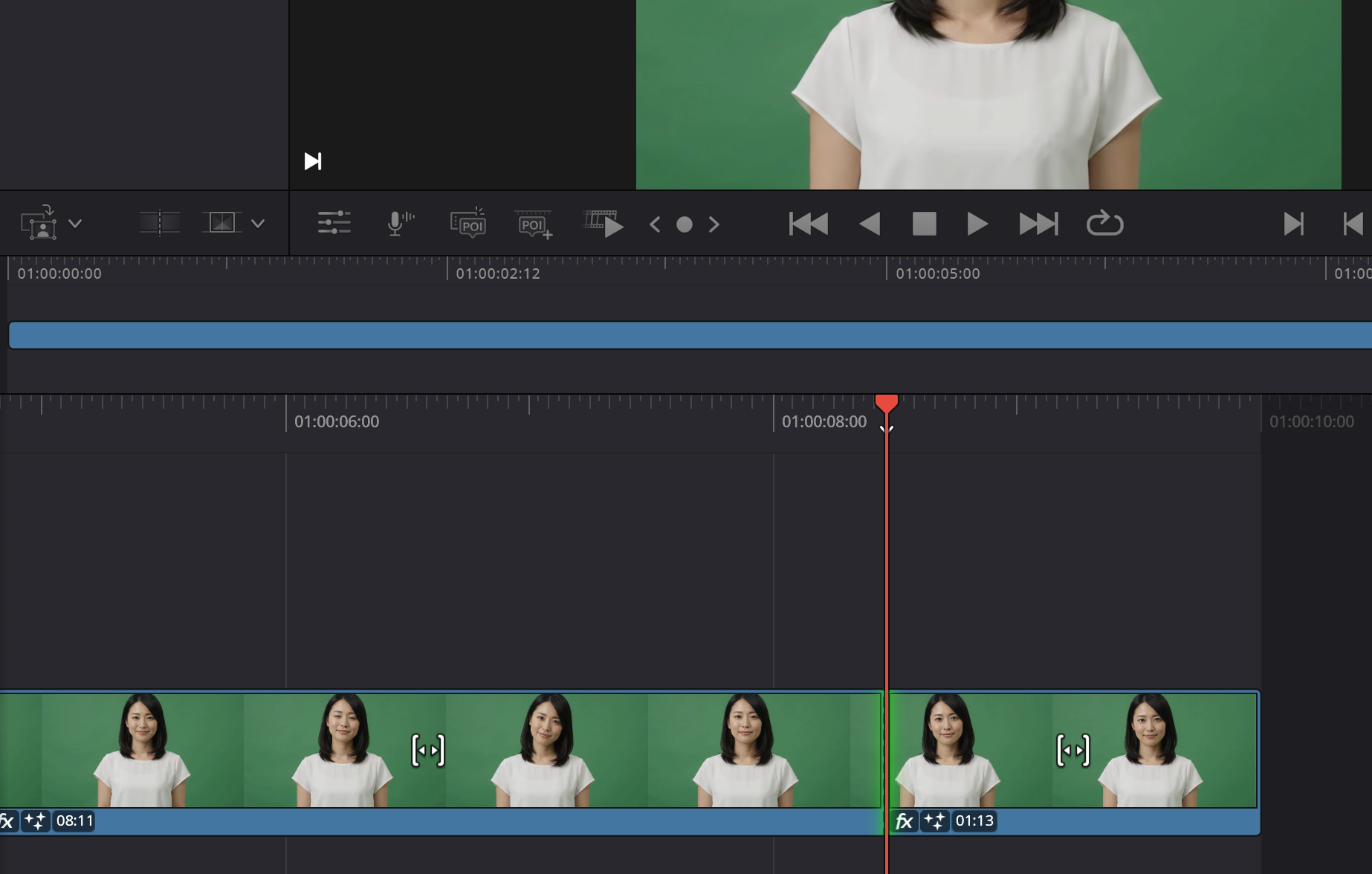The height and width of the screenshot is (874, 1372).
Task: Click the 08:11 clip duration label
Action: pyautogui.click(x=75, y=821)
